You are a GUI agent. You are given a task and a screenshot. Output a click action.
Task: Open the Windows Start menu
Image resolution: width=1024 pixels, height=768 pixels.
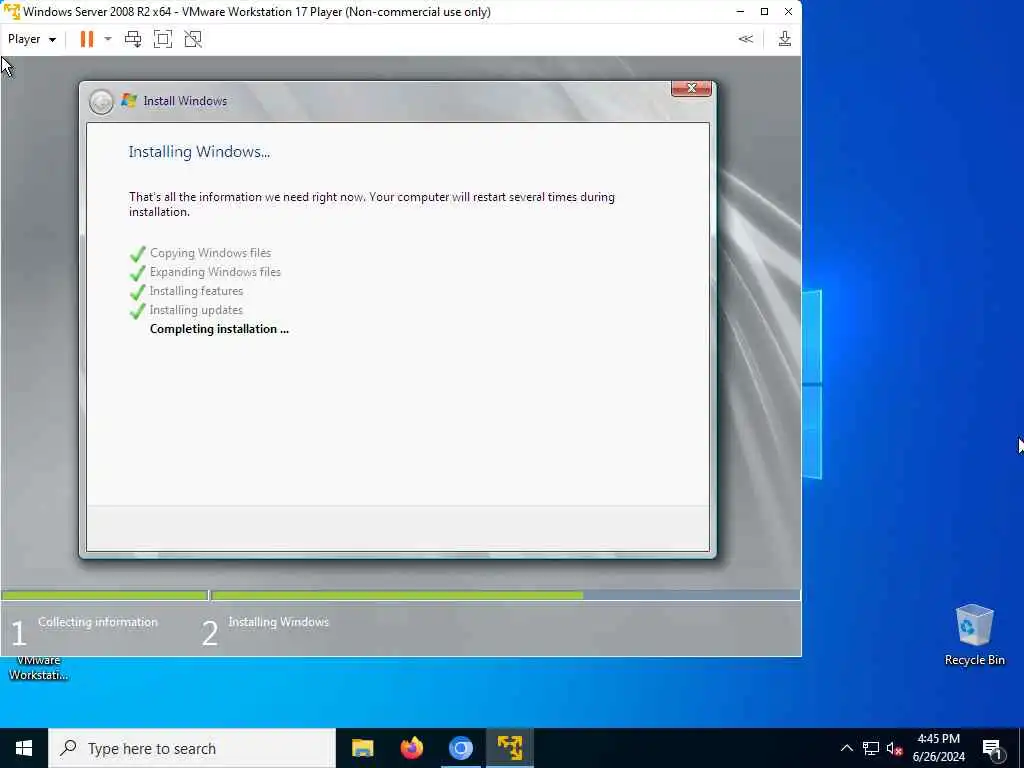coord(24,748)
